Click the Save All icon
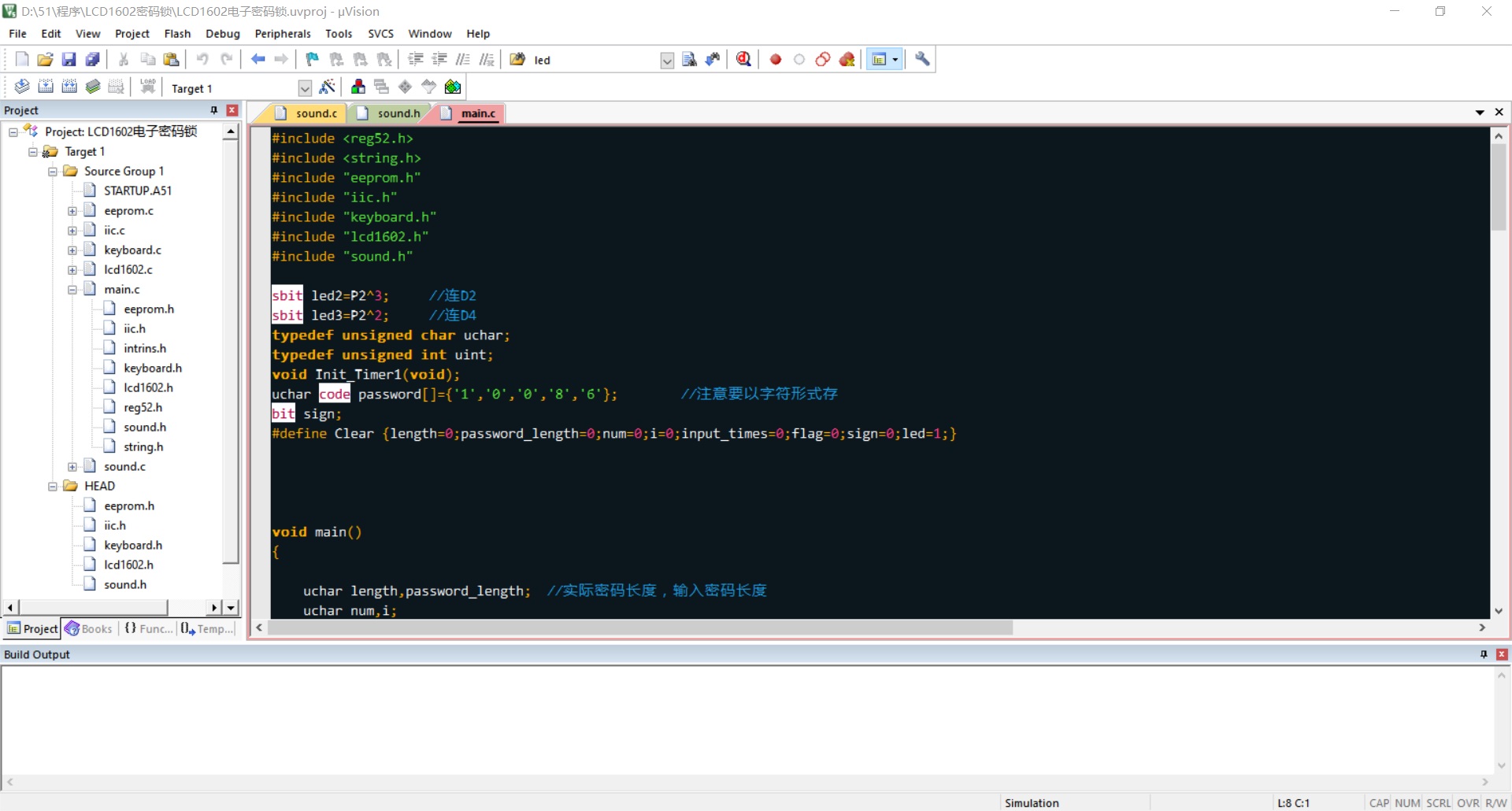This screenshot has height=811, width=1512. [x=93, y=59]
